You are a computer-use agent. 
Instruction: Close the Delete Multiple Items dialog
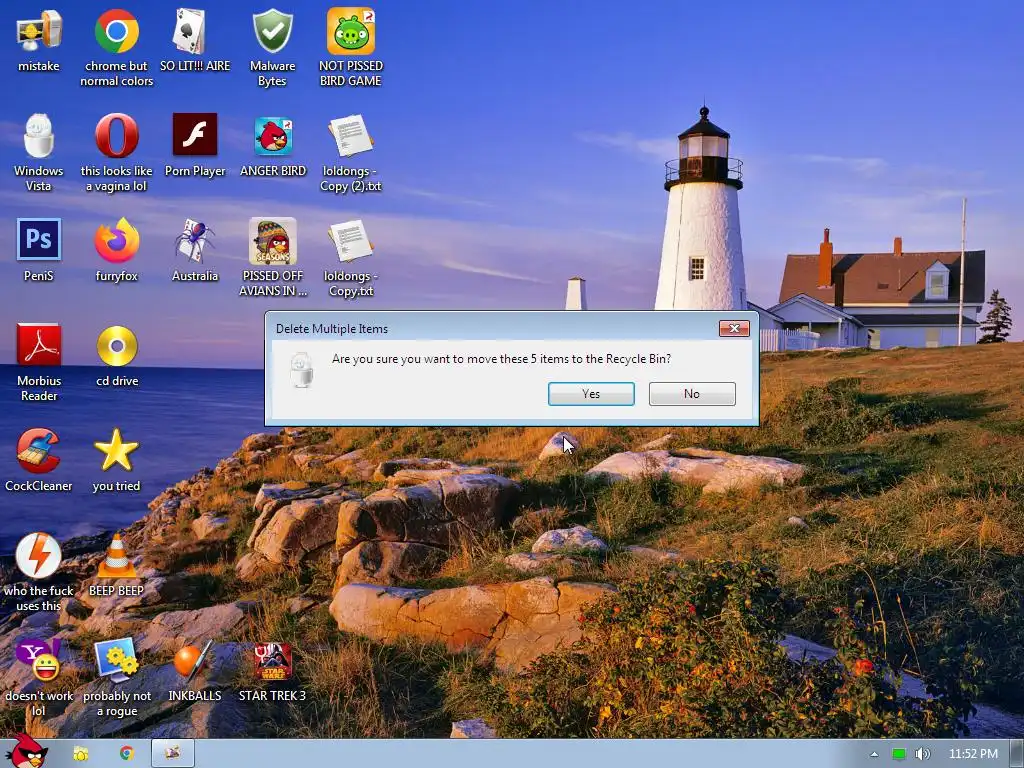click(734, 328)
